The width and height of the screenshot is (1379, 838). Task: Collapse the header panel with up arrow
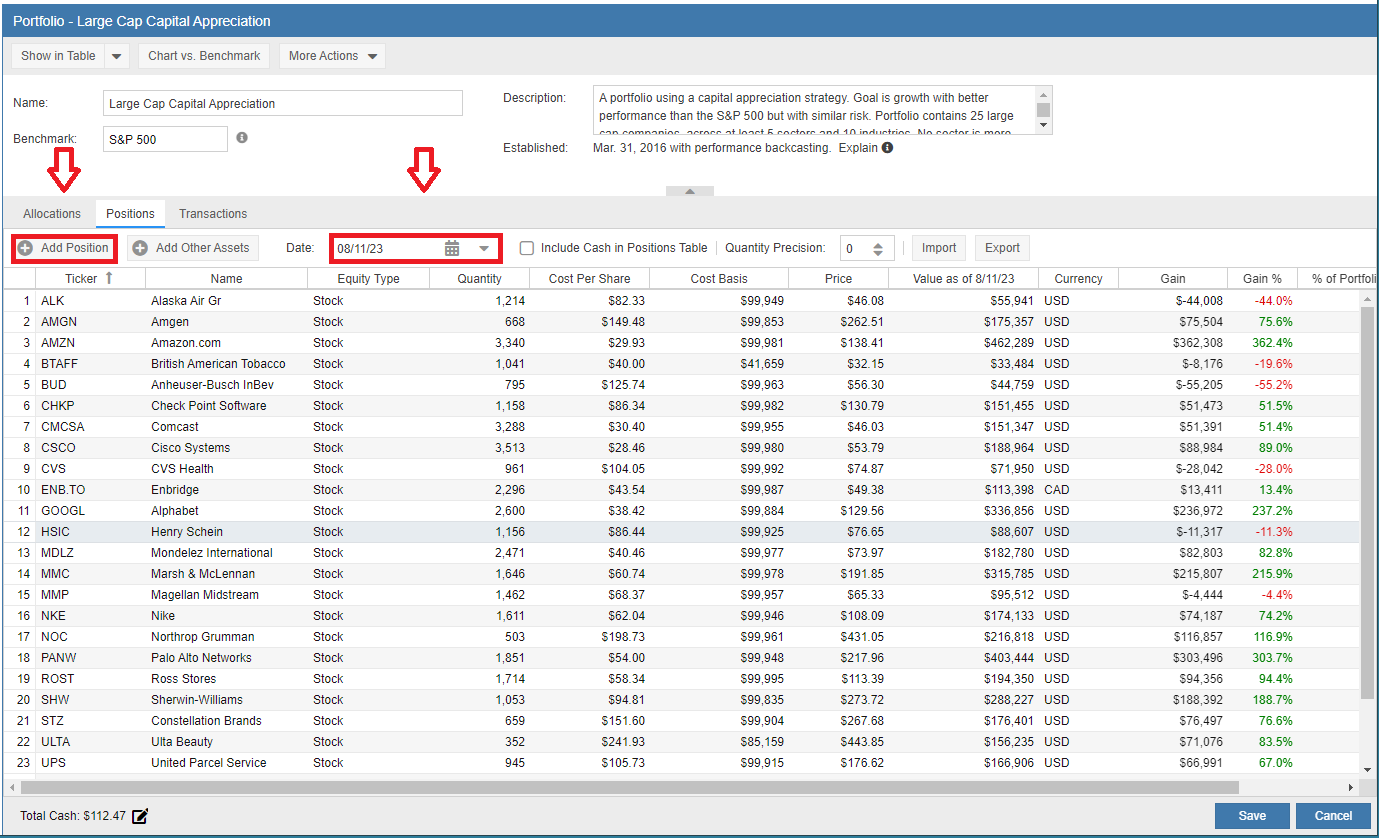pyautogui.click(x=690, y=191)
